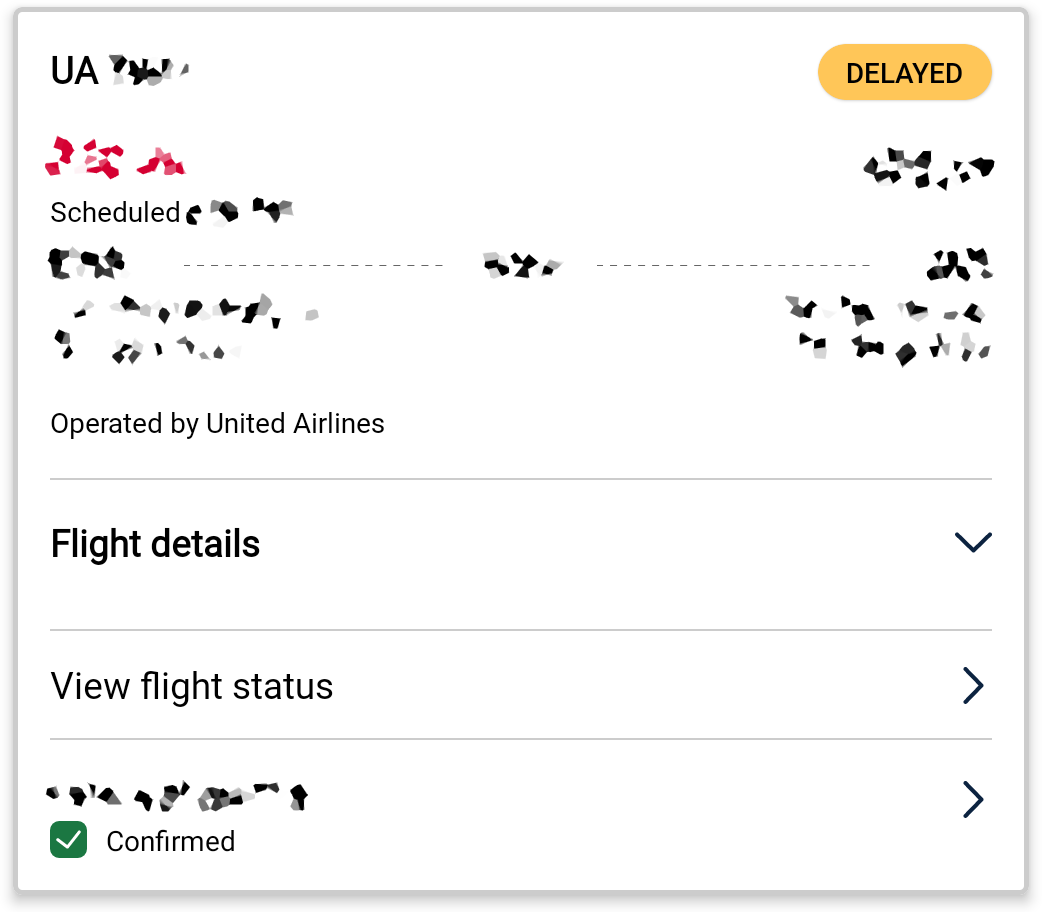Click the green Confirmed checkmark icon

pos(68,840)
